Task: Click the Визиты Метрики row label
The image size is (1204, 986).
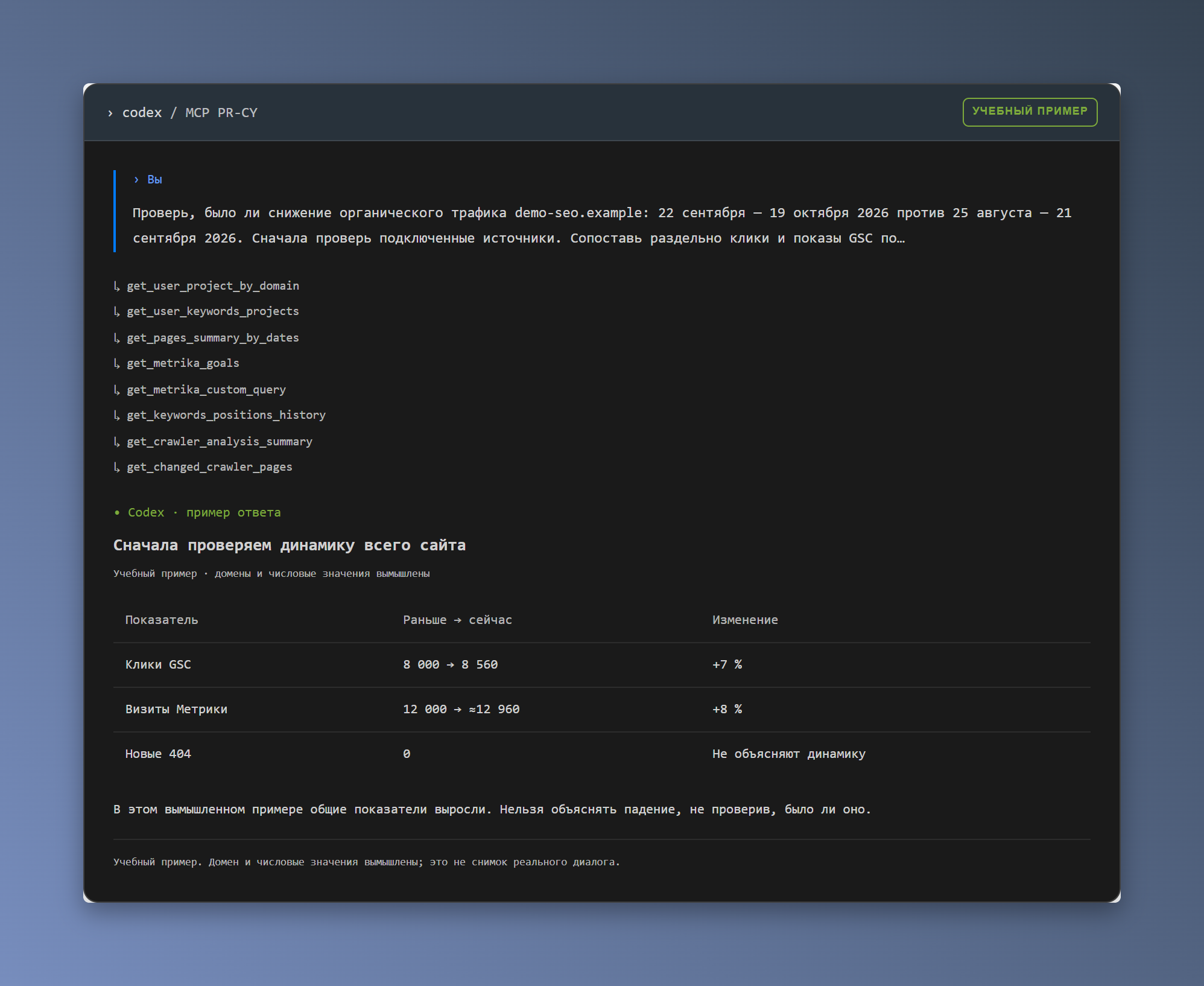Action: [176, 709]
